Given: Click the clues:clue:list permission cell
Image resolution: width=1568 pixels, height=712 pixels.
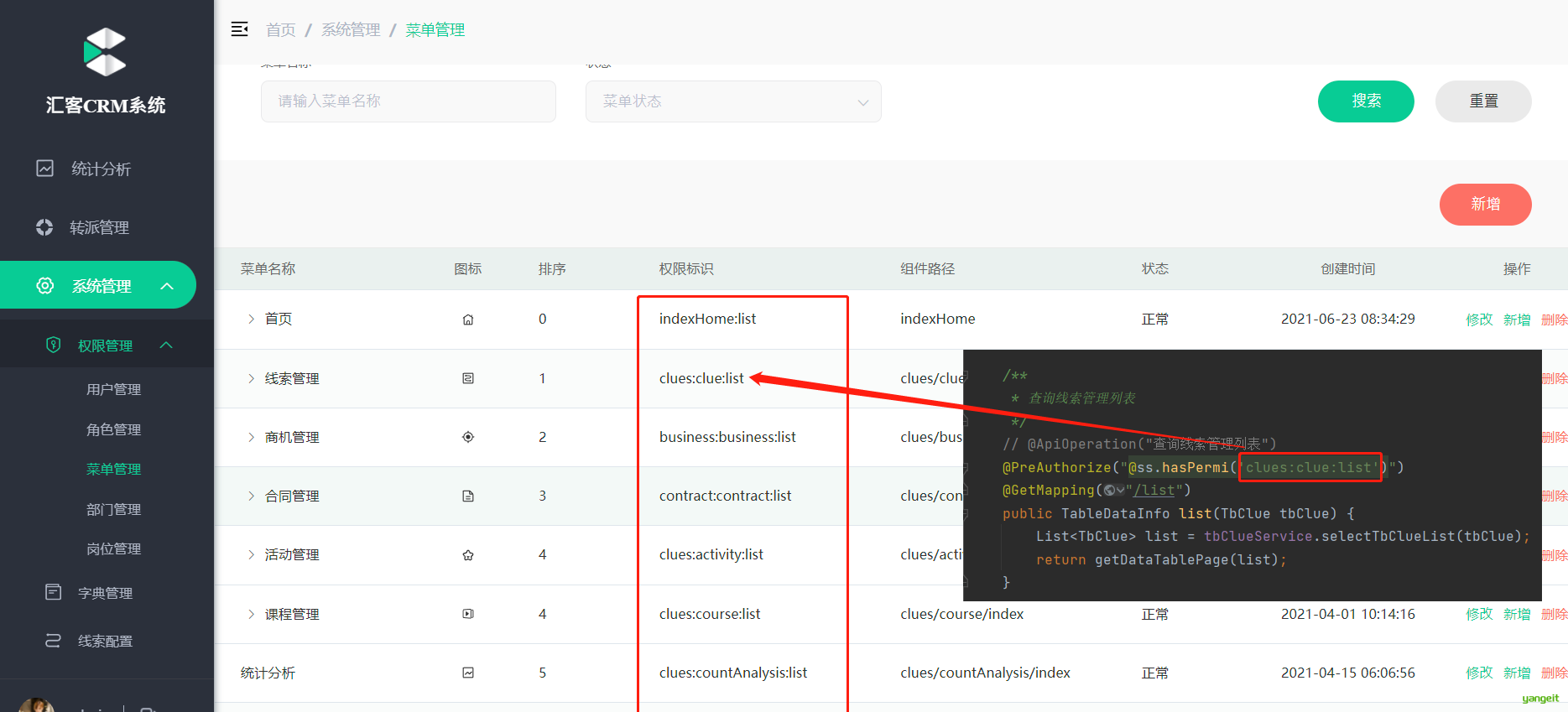Looking at the screenshot, I should pos(701,378).
